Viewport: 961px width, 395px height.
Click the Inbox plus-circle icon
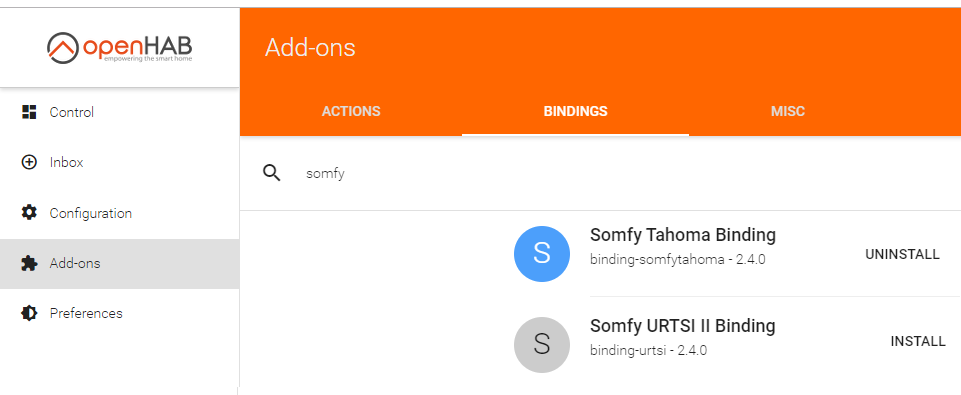[x=29, y=163]
